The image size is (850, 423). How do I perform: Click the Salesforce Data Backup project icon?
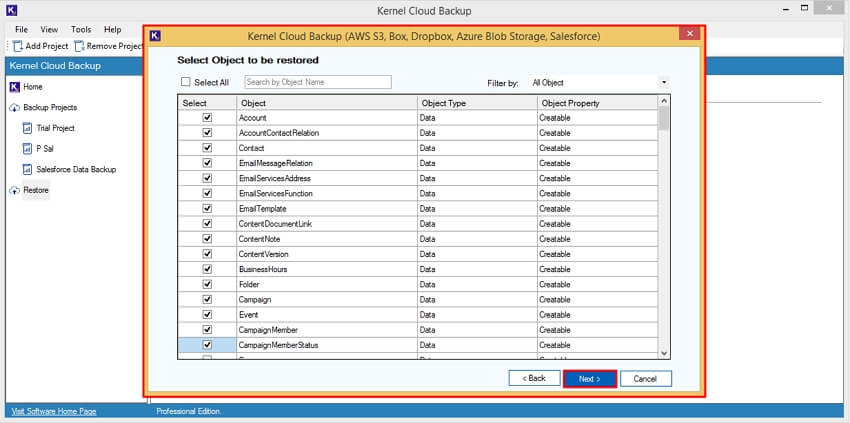[28, 169]
